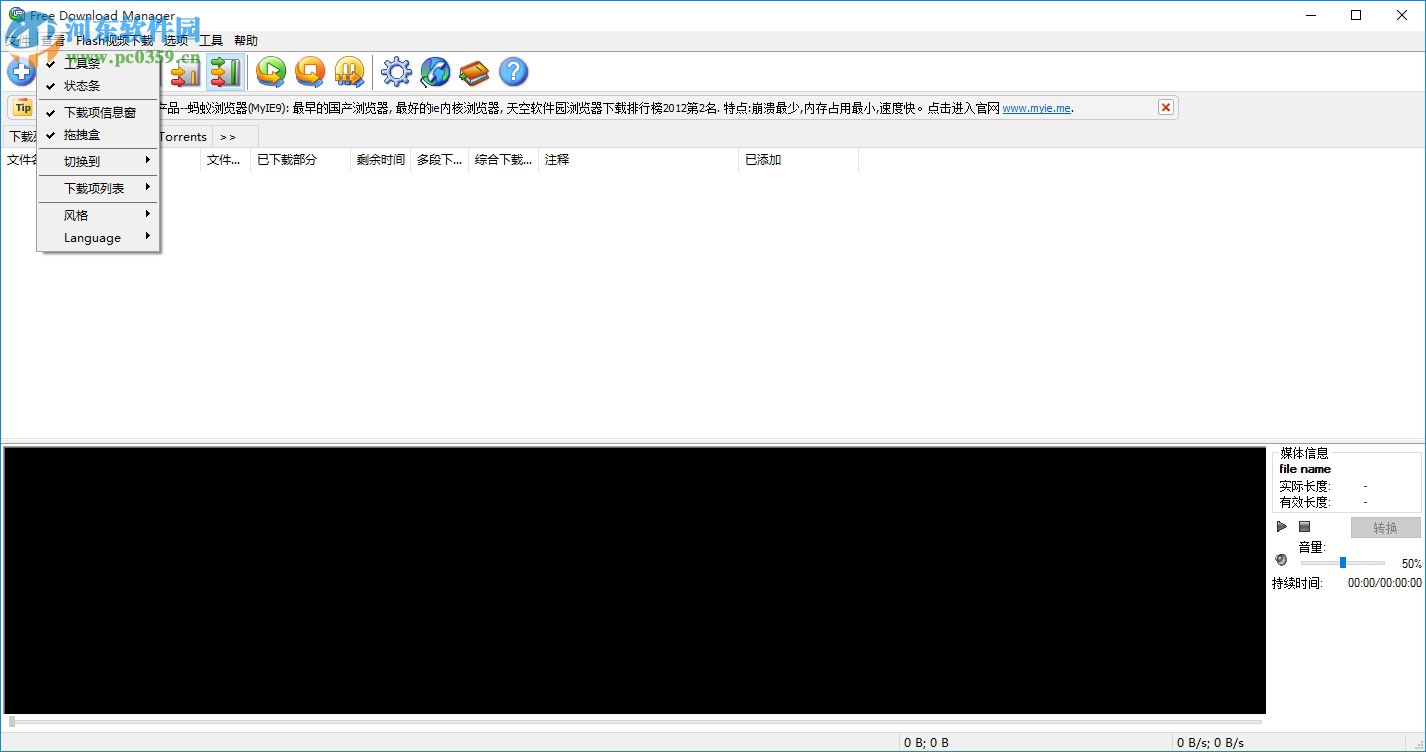Follow the www.myie.me link
Viewport: 1426px width, 752px height.
point(1036,107)
